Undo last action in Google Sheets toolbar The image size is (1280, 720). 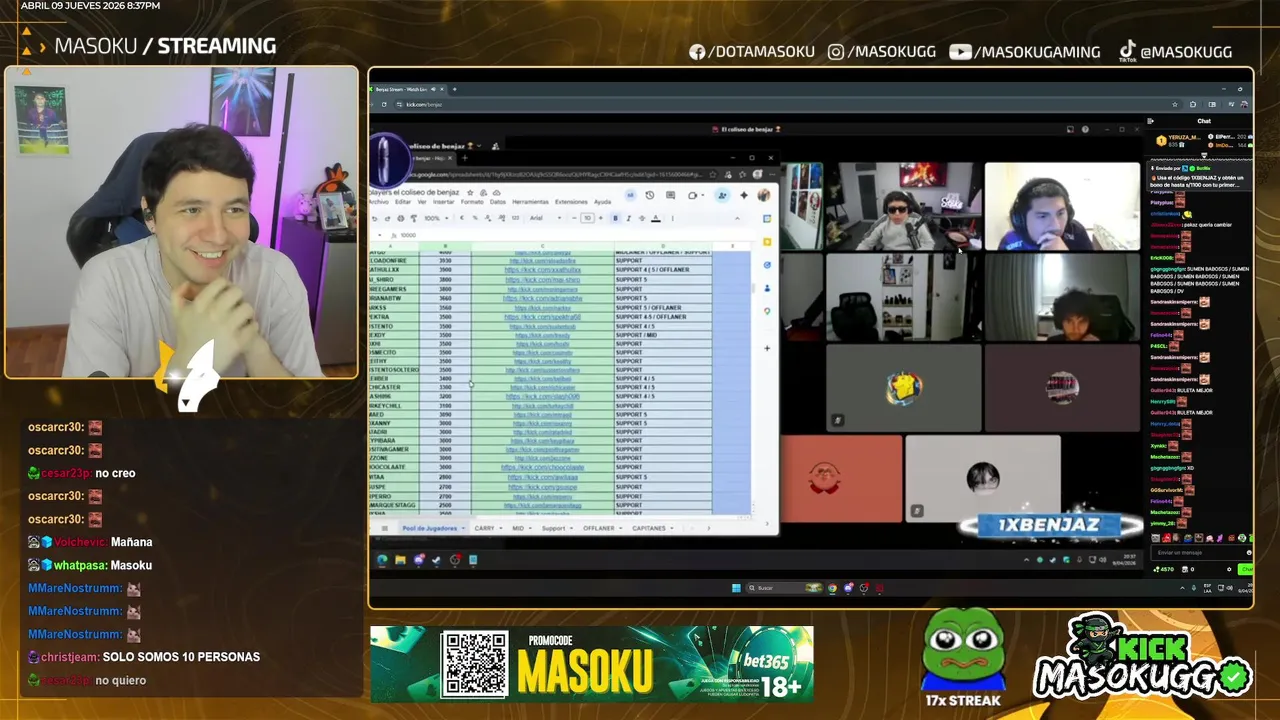(374, 218)
